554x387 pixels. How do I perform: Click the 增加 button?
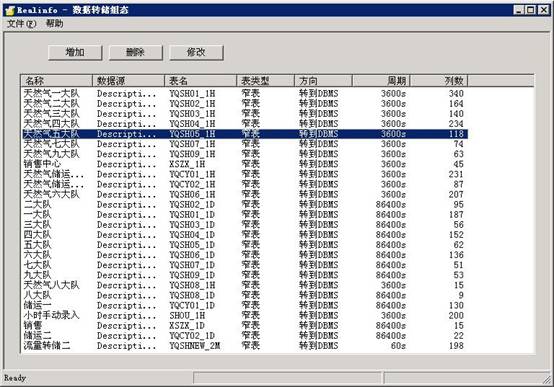pyautogui.click(x=75, y=52)
